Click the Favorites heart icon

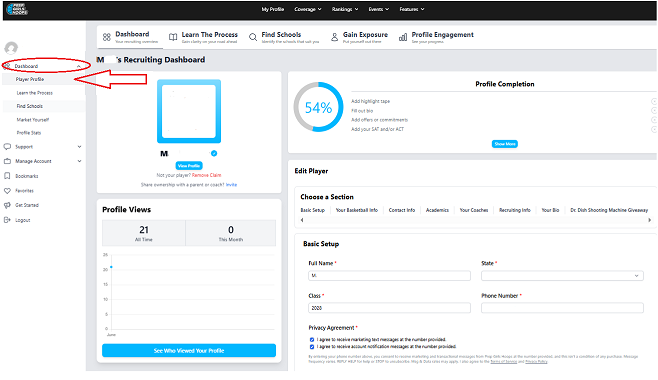[7, 190]
